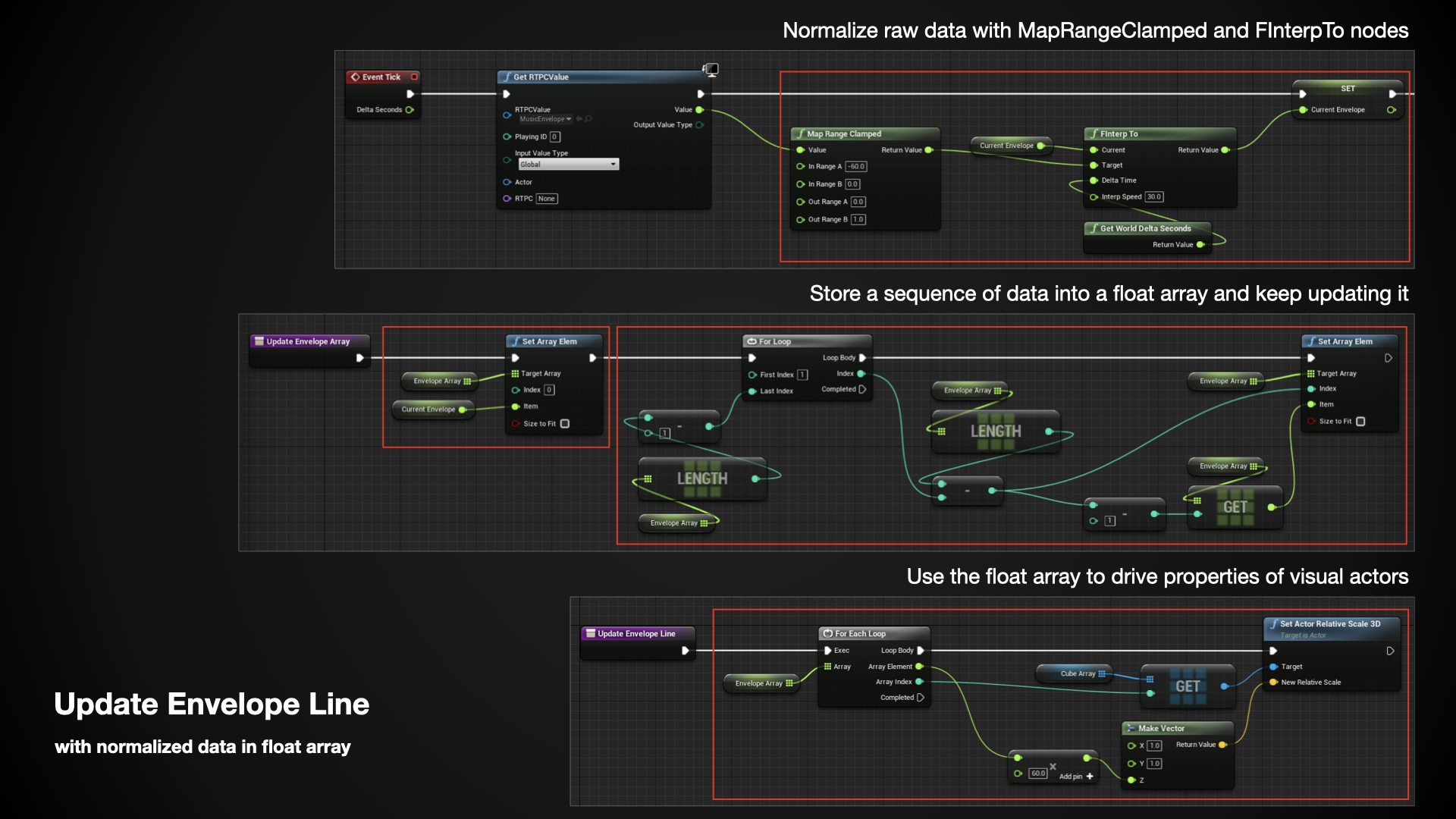Select Envelope Array variable feeding For Each Loop
The width and height of the screenshot is (1456, 819).
click(763, 683)
